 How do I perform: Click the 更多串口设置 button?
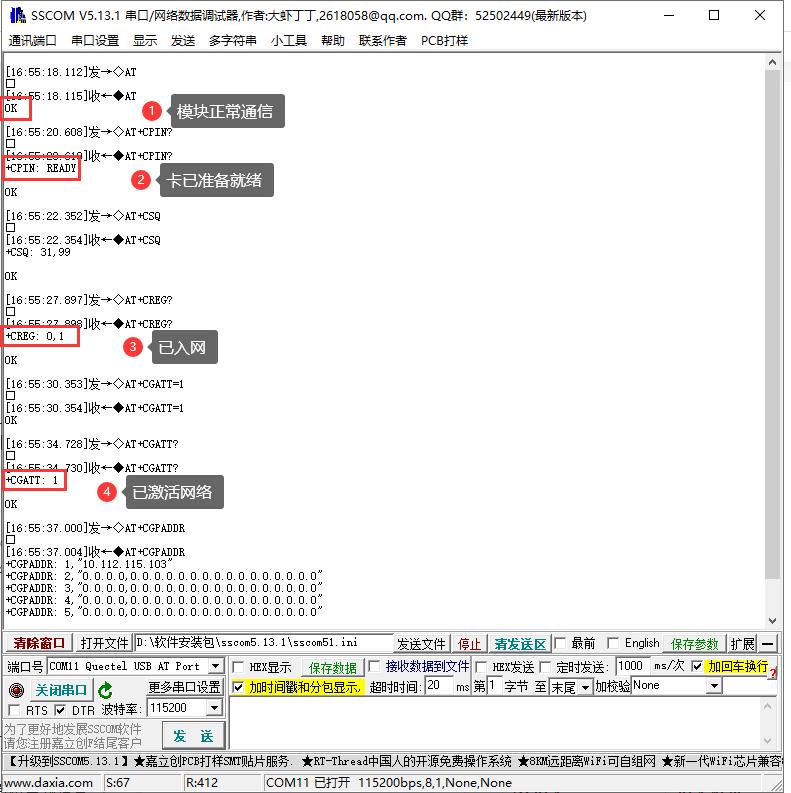point(185,687)
